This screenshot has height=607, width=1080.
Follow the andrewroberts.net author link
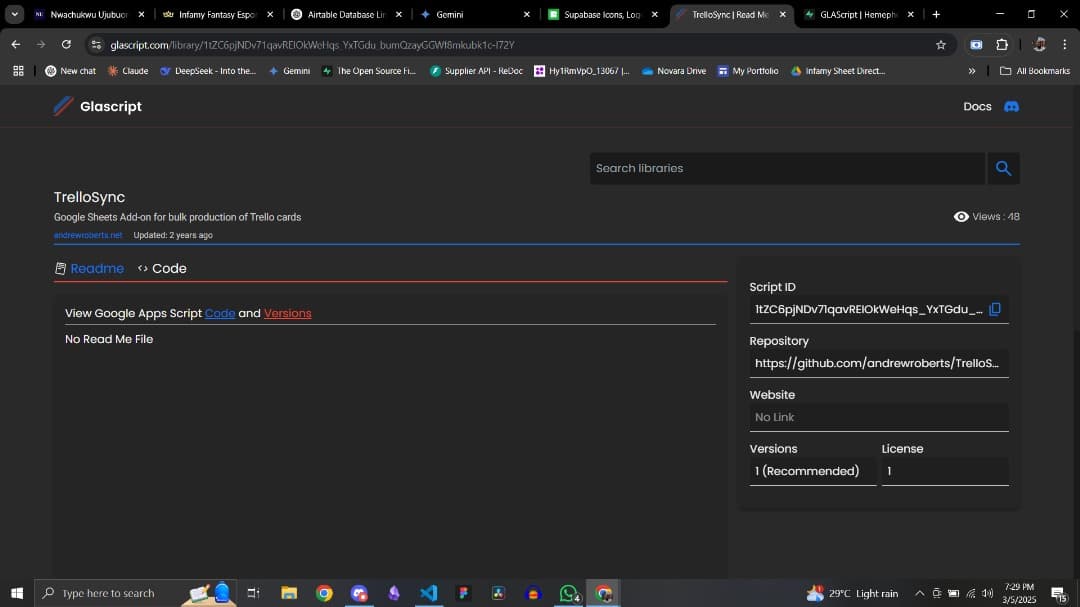[x=88, y=235]
